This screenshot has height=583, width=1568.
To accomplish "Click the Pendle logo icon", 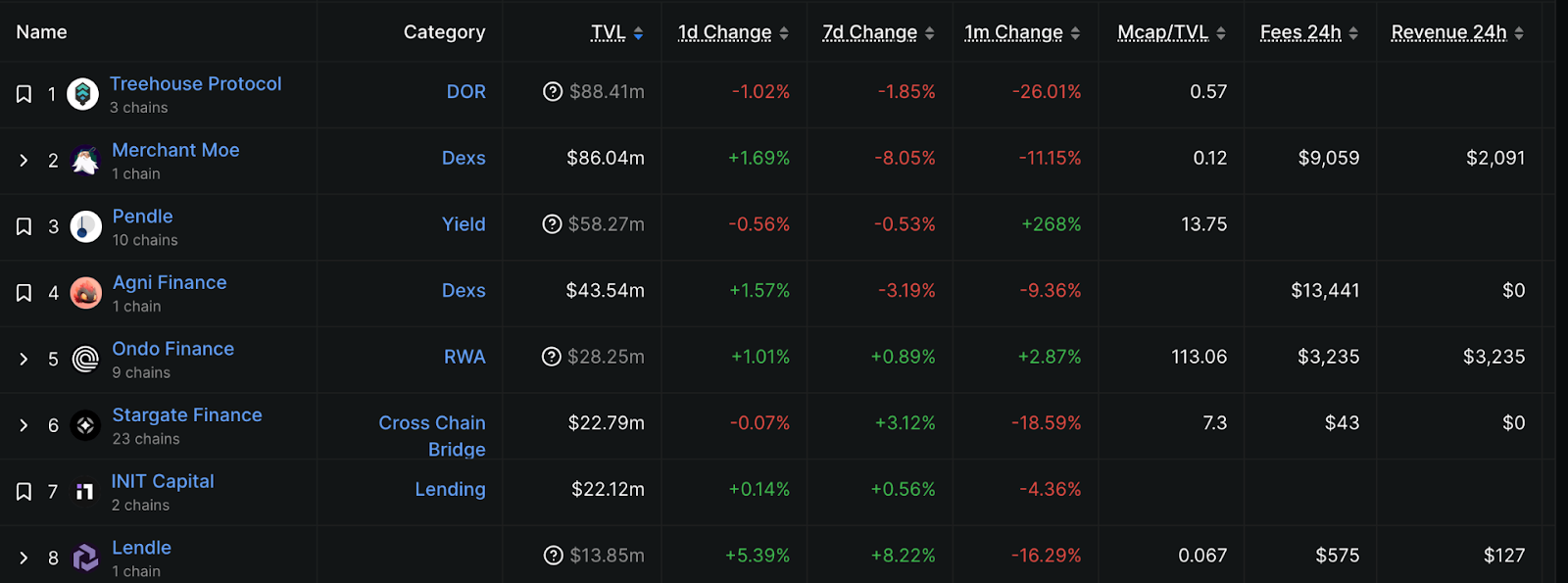I will [85, 226].
